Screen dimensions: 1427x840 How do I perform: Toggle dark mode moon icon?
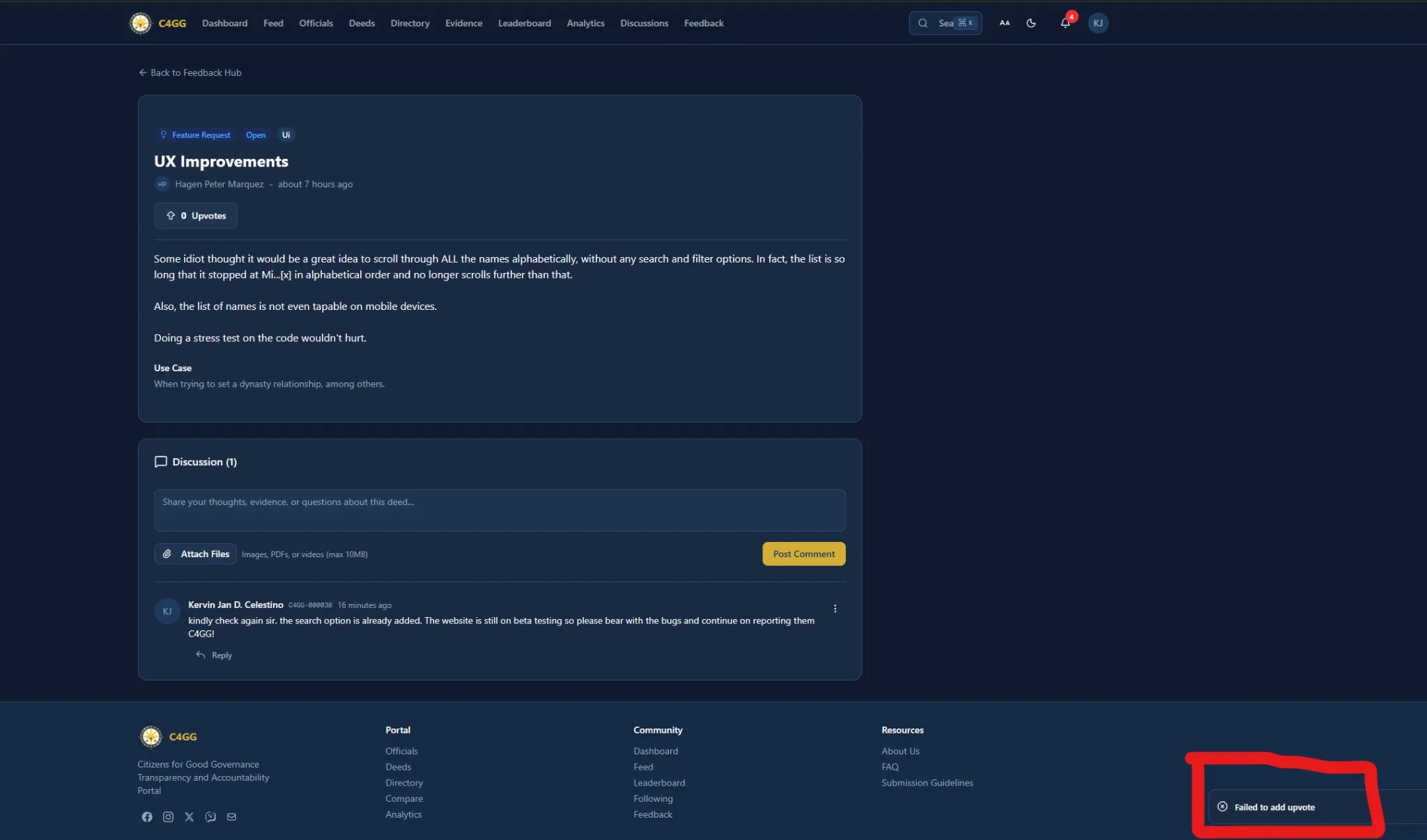[1031, 23]
